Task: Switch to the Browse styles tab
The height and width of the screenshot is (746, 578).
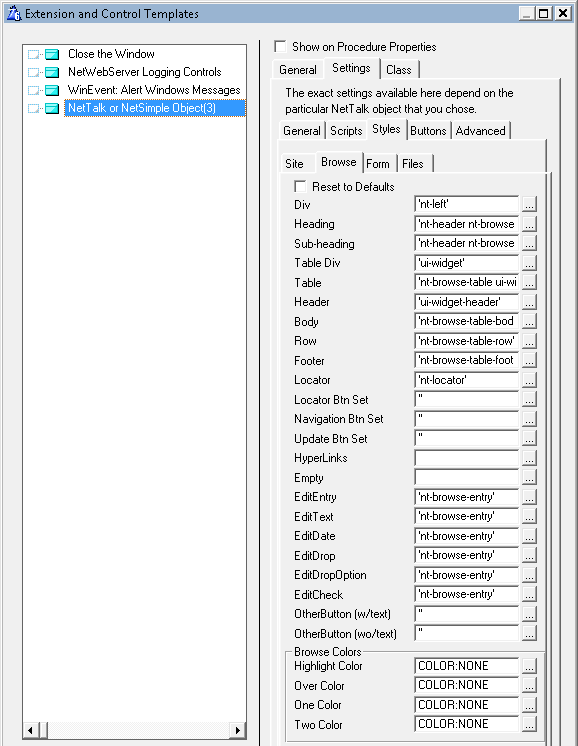Action: pos(339,162)
